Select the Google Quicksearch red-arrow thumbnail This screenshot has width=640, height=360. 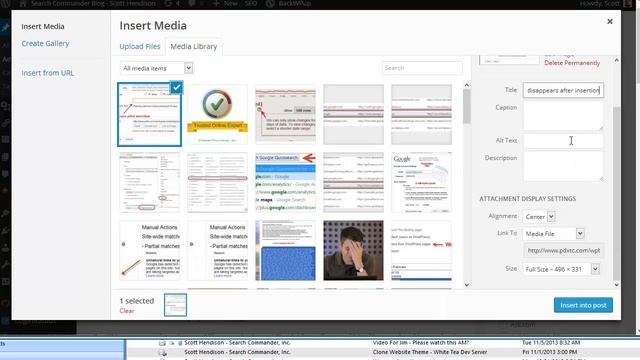click(x=285, y=182)
